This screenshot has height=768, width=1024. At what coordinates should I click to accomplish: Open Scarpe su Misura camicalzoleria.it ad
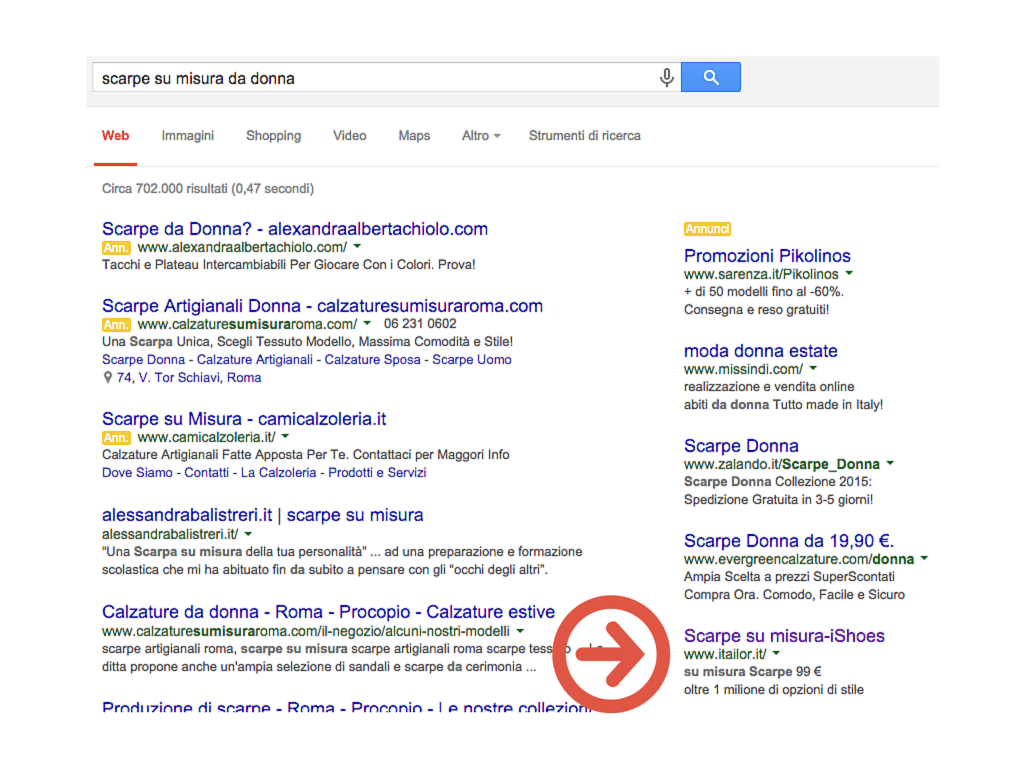coord(244,419)
